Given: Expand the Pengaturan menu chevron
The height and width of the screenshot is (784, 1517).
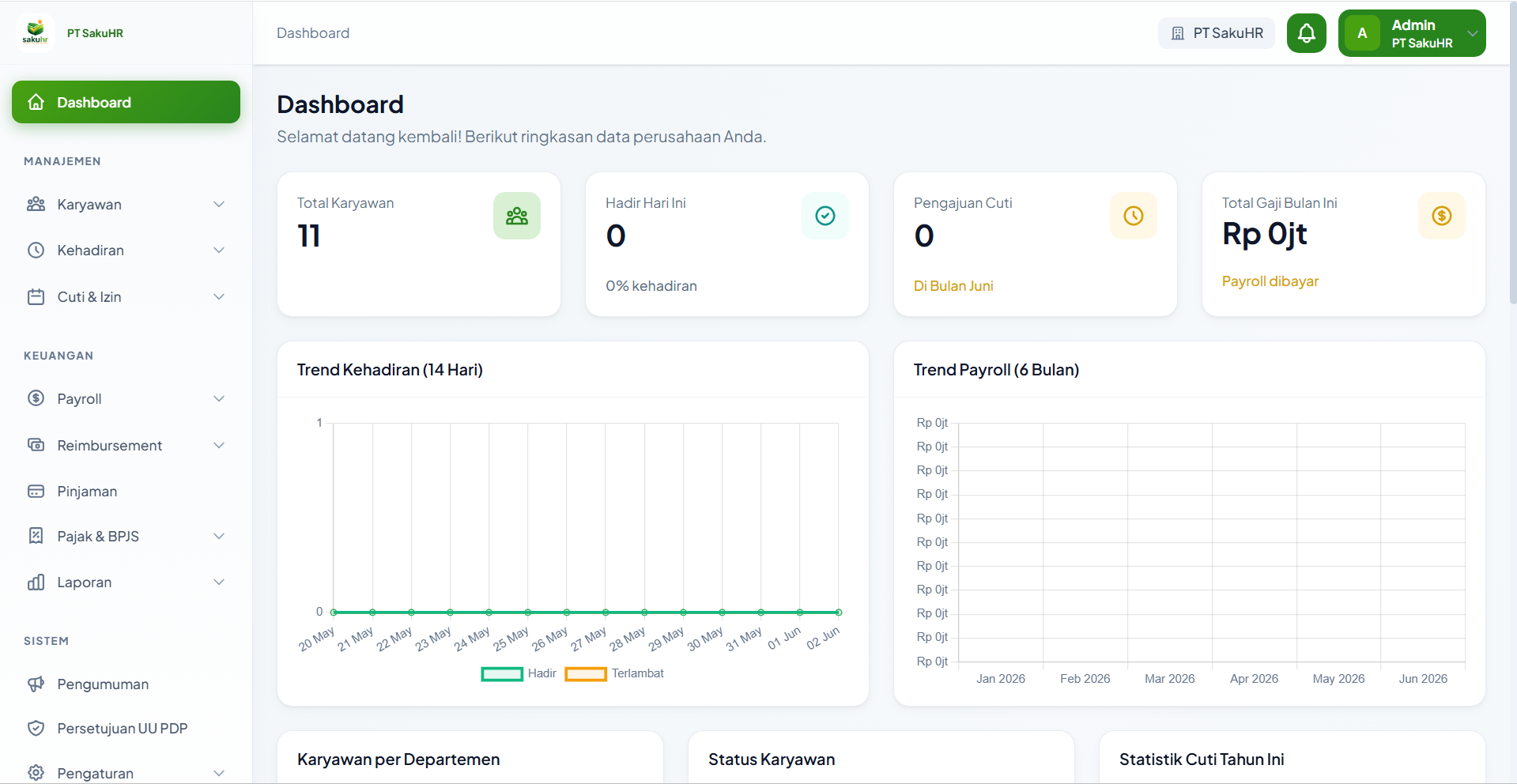Looking at the screenshot, I should coord(219,773).
